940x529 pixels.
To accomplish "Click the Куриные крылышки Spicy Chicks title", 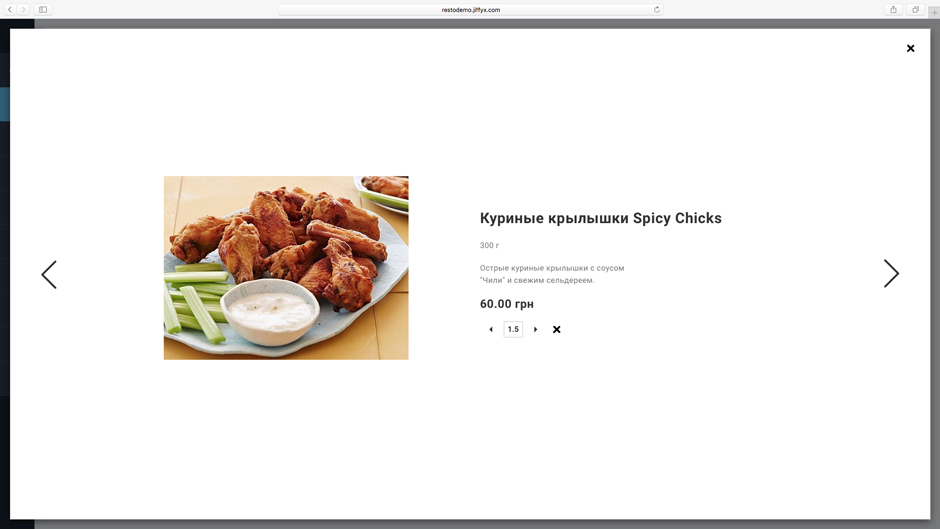I will pyautogui.click(x=600, y=218).
